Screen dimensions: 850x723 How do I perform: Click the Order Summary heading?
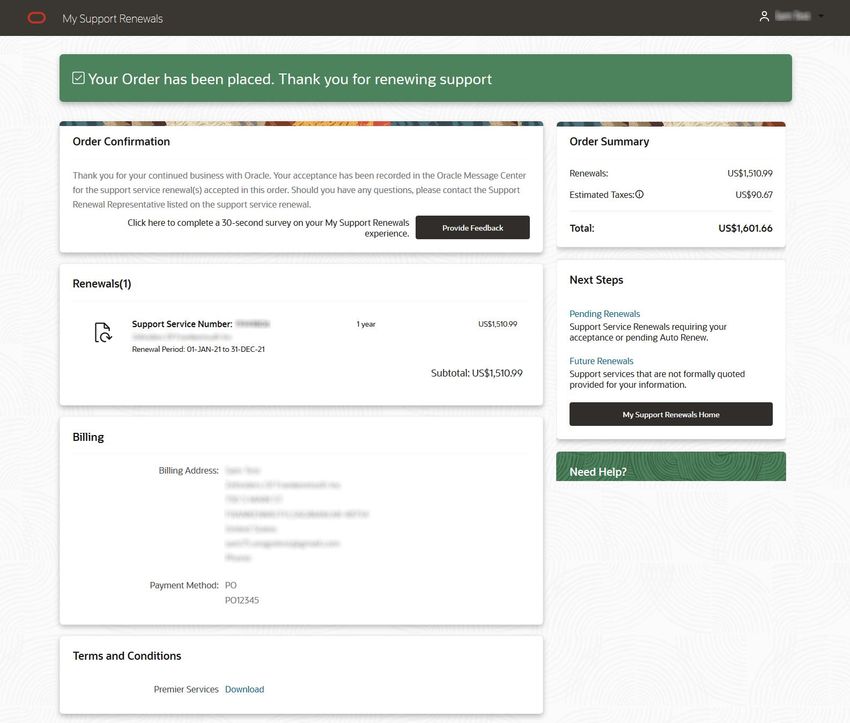pyautogui.click(x=609, y=141)
